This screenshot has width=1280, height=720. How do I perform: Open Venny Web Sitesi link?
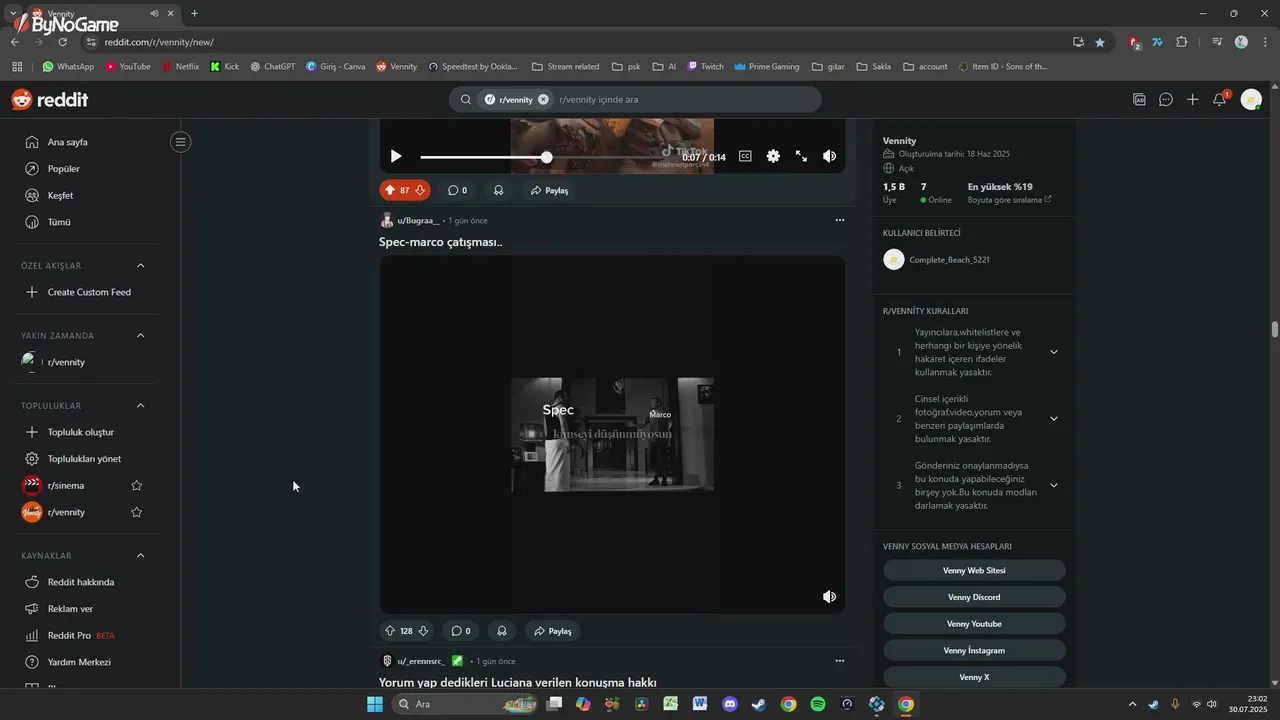pos(974,570)
